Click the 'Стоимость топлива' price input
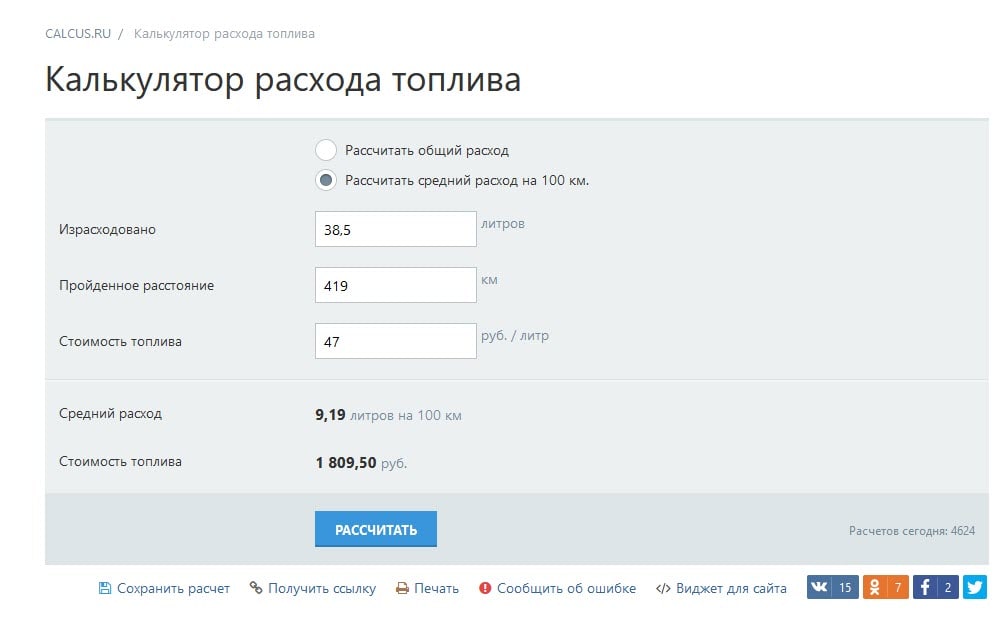This screenshot has width=1003, height=617. (x=395, y=341)
